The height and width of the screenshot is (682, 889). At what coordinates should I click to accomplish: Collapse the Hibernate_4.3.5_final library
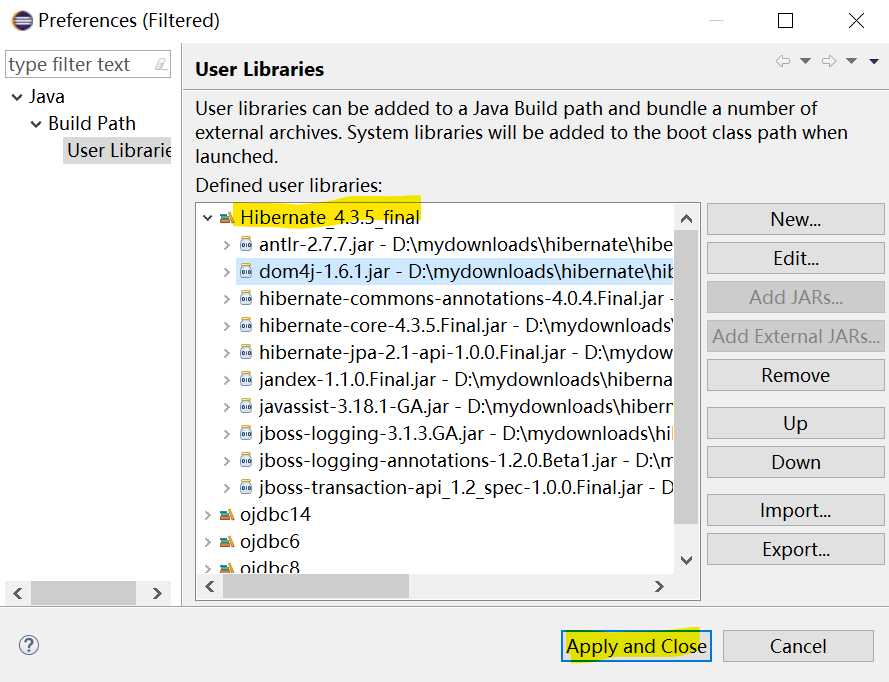(x=208, y=218)
